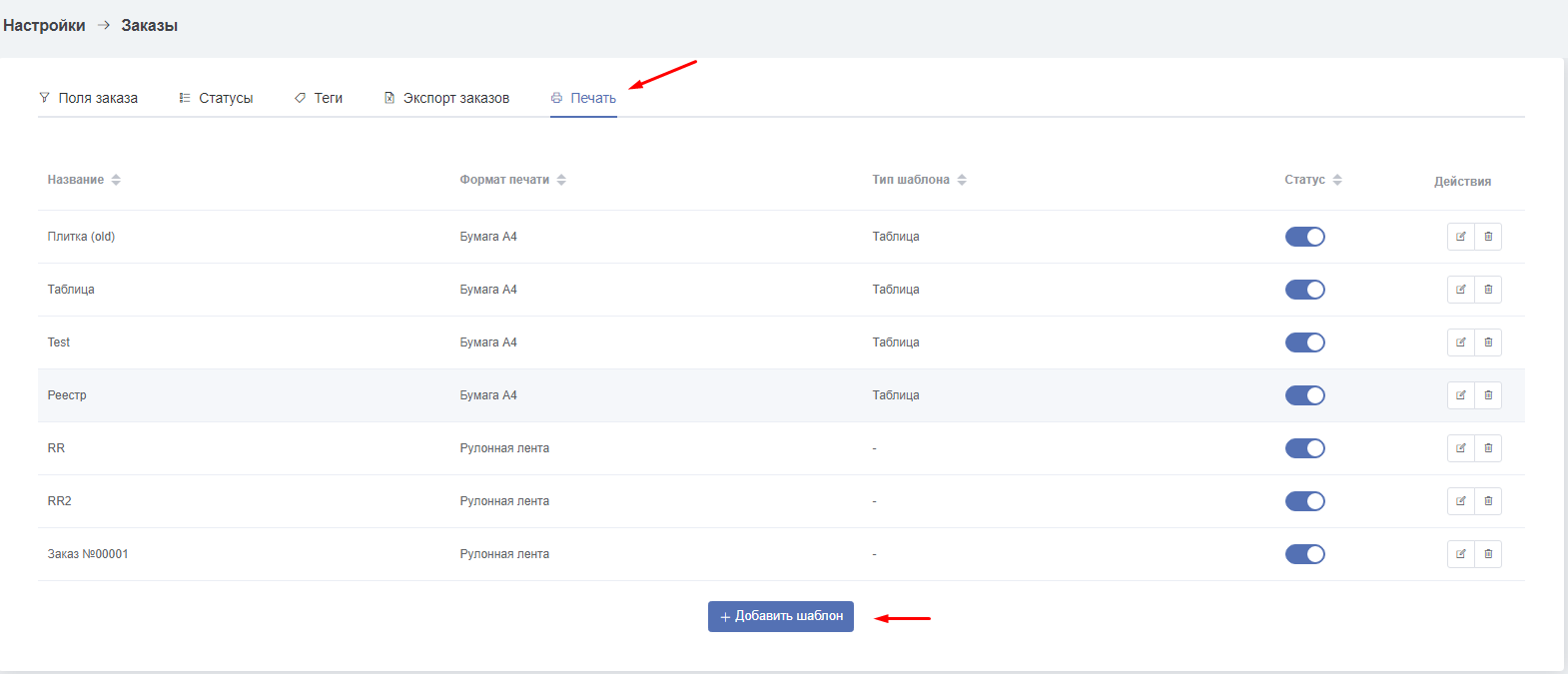
Task: Select the Печать tab
Action: 583,98
